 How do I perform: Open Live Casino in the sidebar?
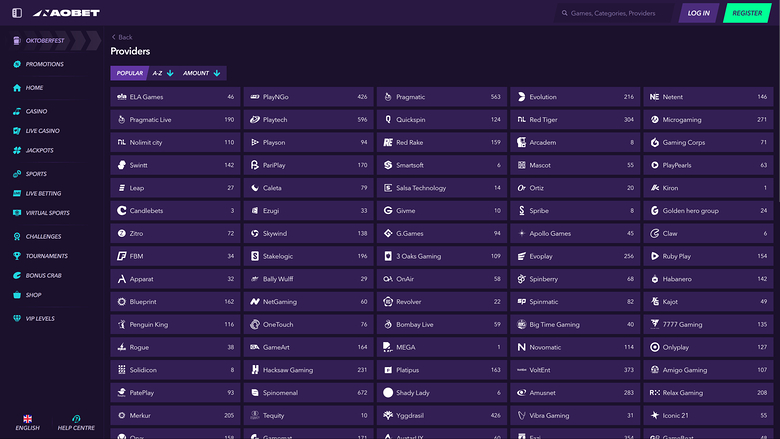(x=36, y=131)
